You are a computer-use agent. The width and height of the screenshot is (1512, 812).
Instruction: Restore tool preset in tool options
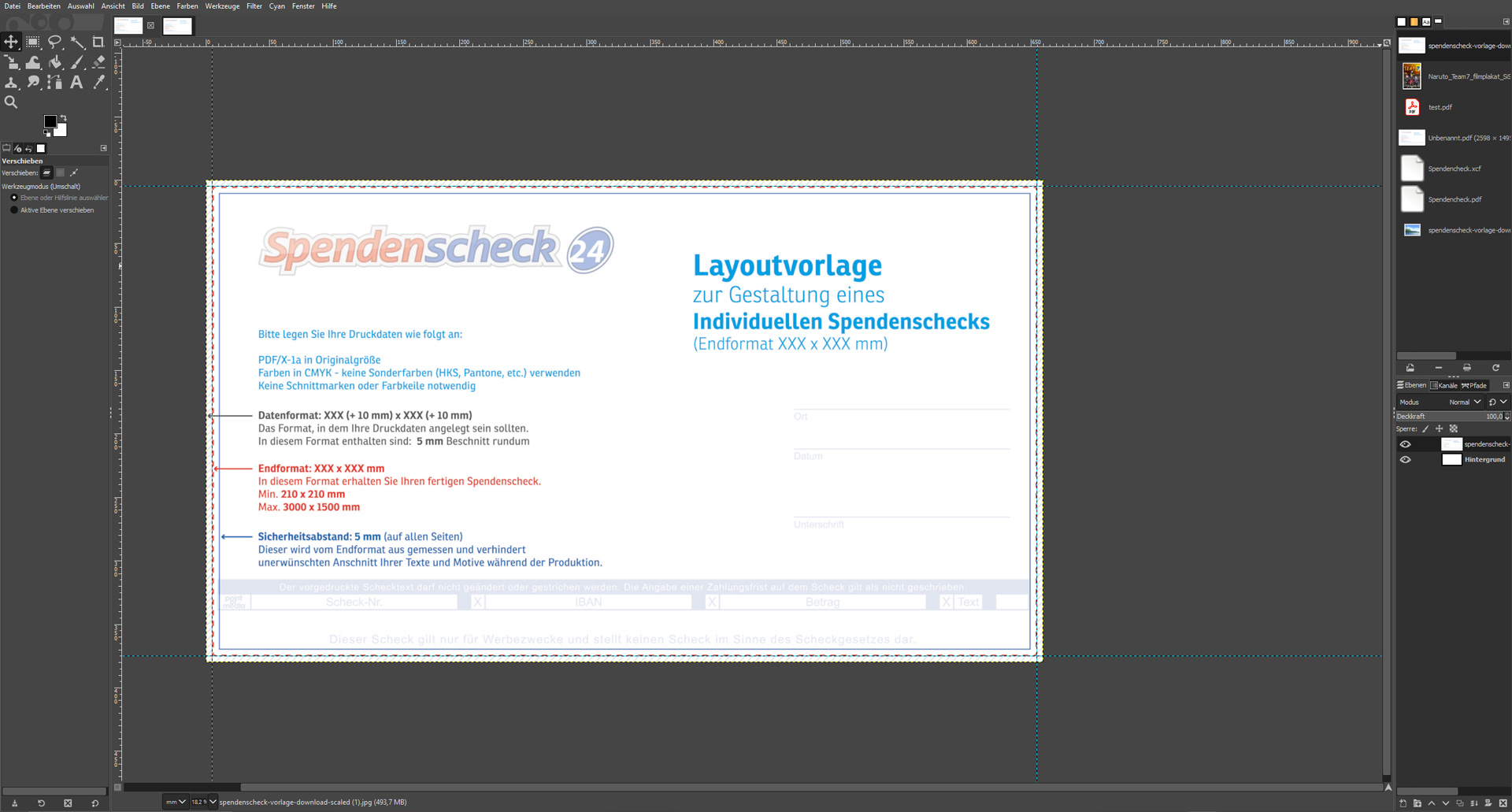[41, 803]
